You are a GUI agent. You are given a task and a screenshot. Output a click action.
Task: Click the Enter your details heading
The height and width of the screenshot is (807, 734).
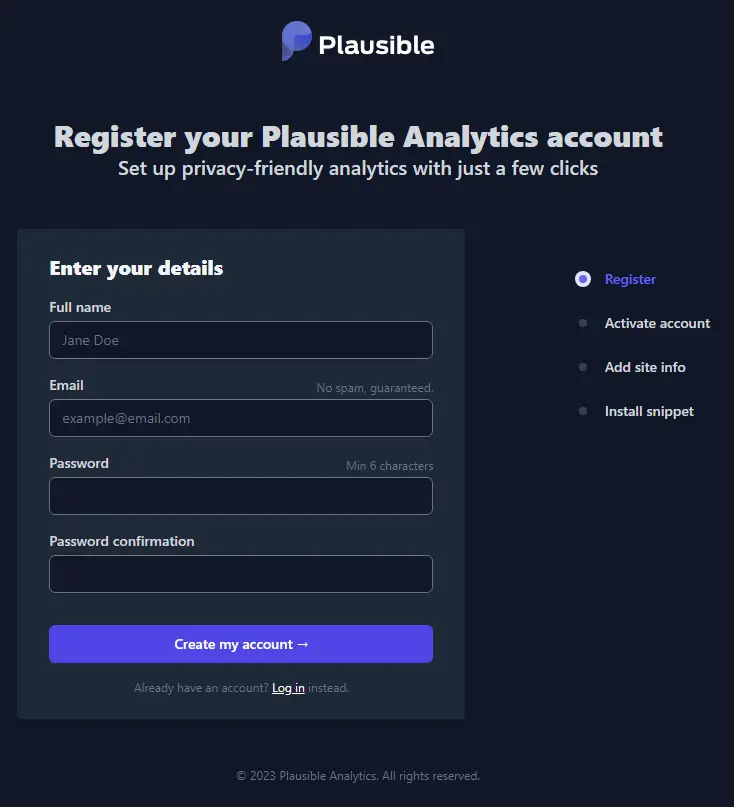136,268
